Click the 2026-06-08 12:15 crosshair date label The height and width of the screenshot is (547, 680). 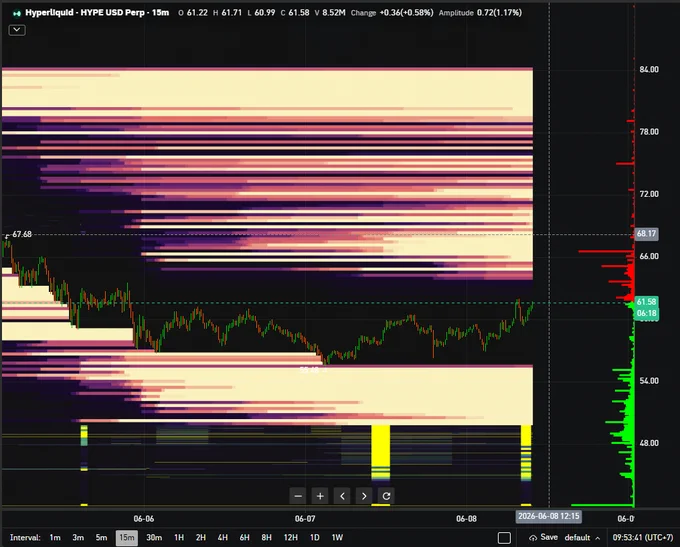pos(549,516)
